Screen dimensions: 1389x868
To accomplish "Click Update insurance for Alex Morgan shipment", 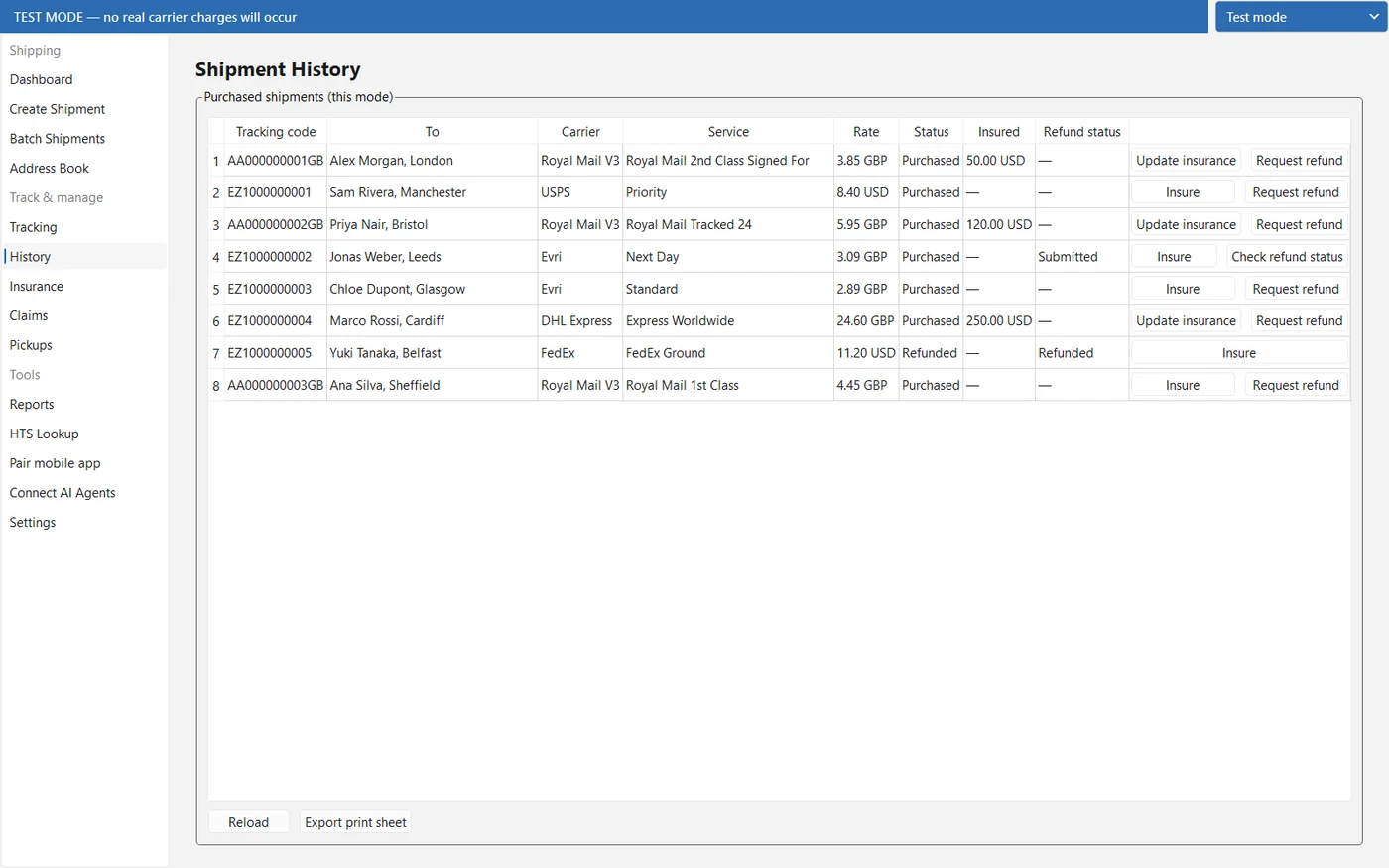I will 1186,161.
